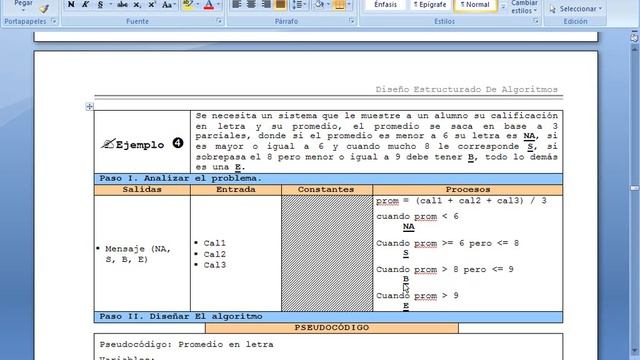Apply the Normal style
Image resolution: width=640 pixels, height=360 pixels.
click(475, 5)
